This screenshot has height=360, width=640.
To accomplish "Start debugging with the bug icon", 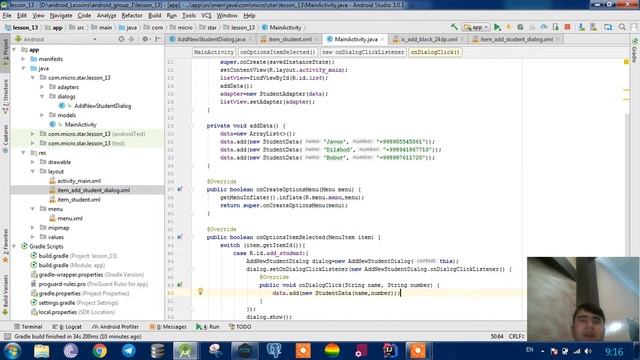I will [x=520, y=27].
